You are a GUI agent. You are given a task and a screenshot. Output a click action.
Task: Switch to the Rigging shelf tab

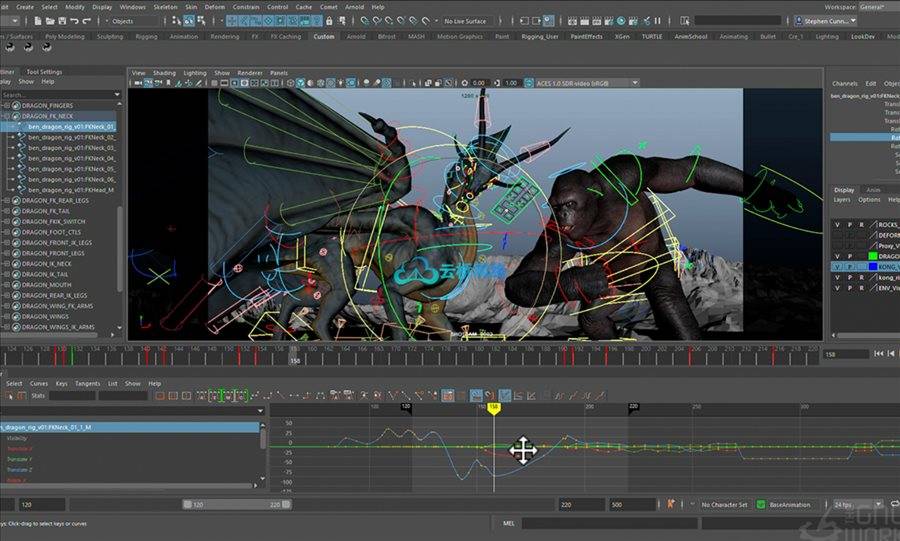pos(146,36)
